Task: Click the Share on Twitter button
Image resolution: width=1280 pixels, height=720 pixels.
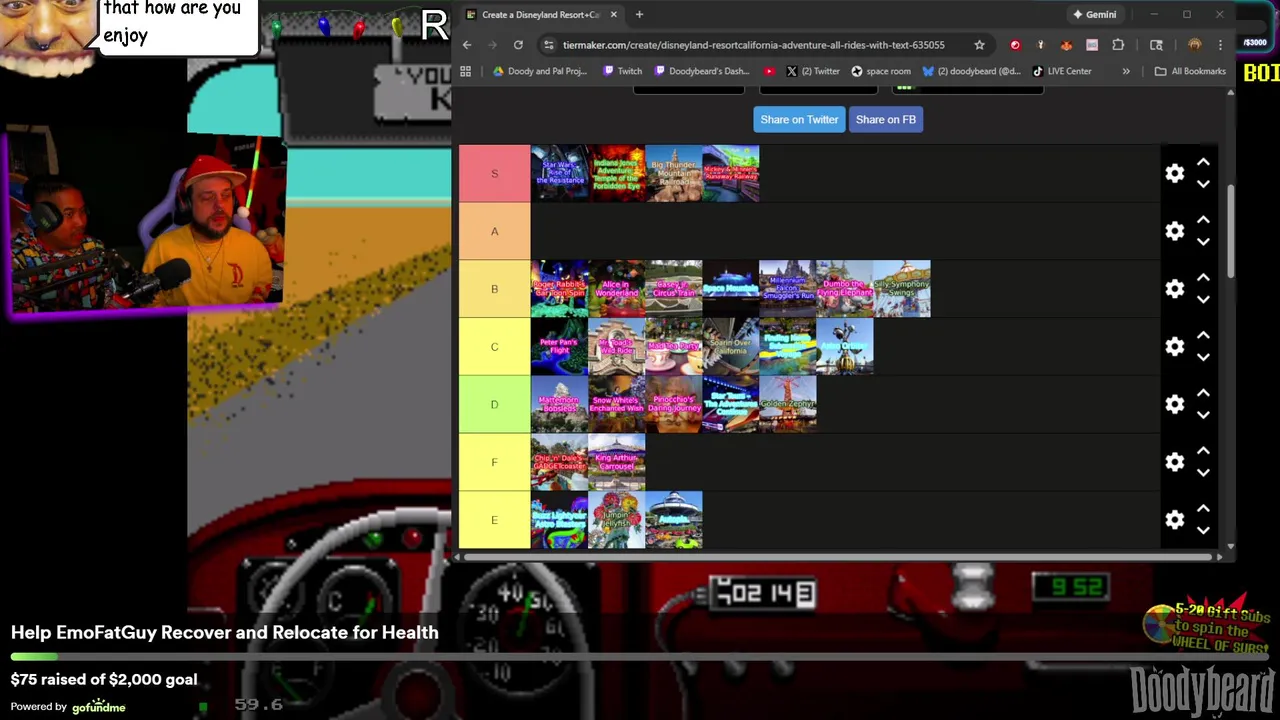Action: point(799,119)
